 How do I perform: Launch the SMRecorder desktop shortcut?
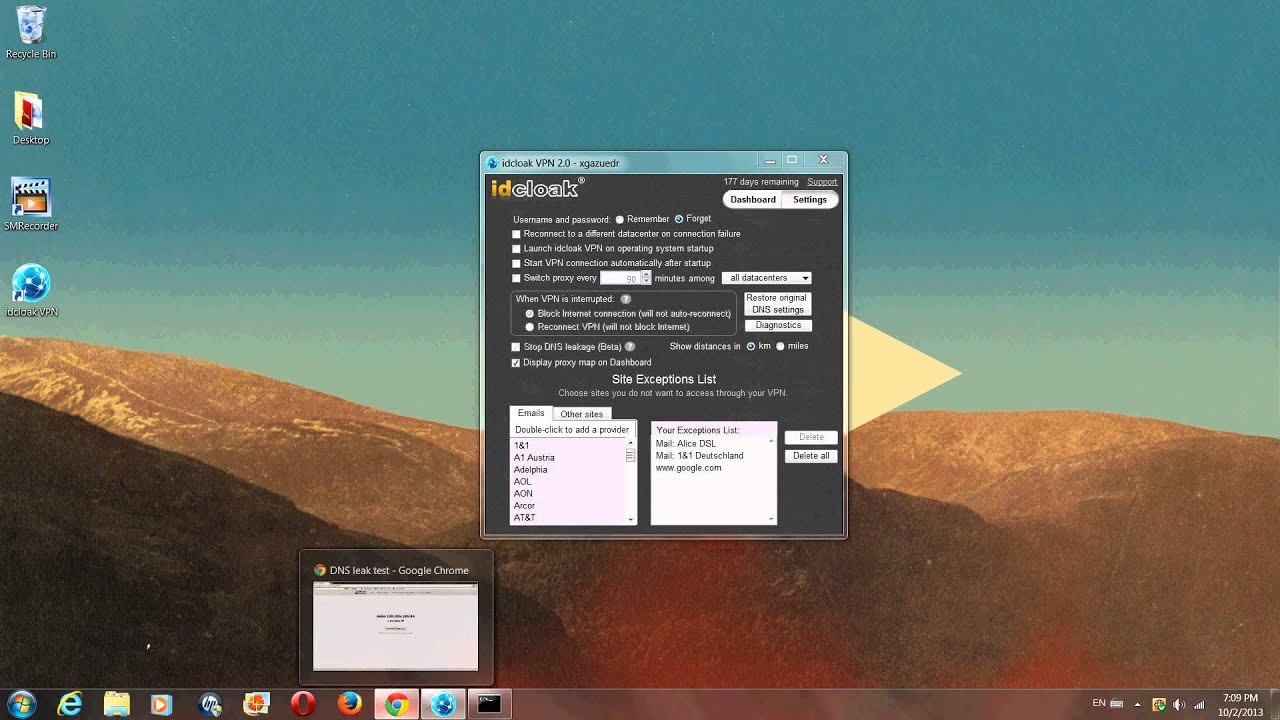(x=31, y=204)
